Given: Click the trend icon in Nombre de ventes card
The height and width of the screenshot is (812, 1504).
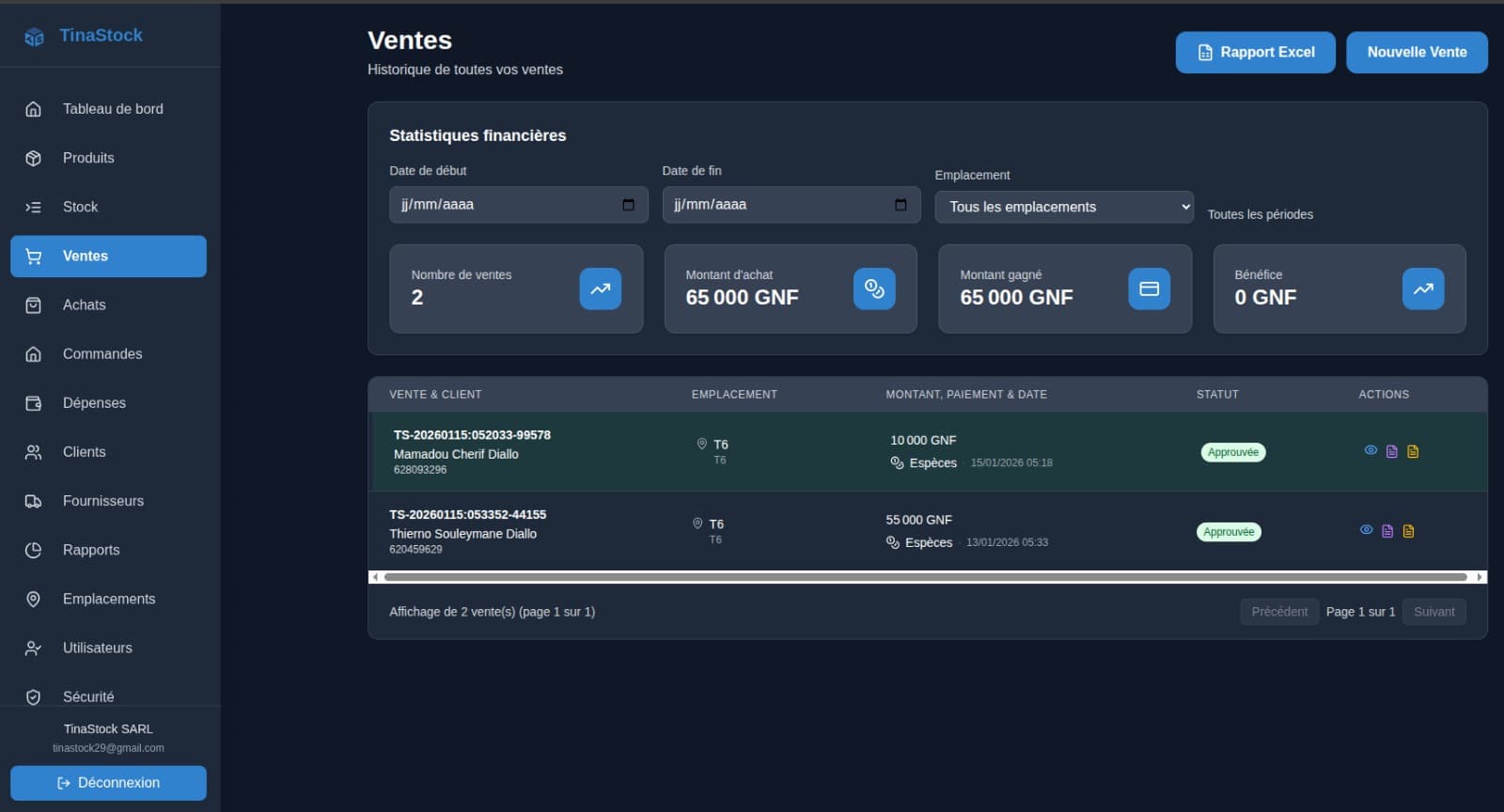Looking at the screenshot, I should click(x=600, y=289).
